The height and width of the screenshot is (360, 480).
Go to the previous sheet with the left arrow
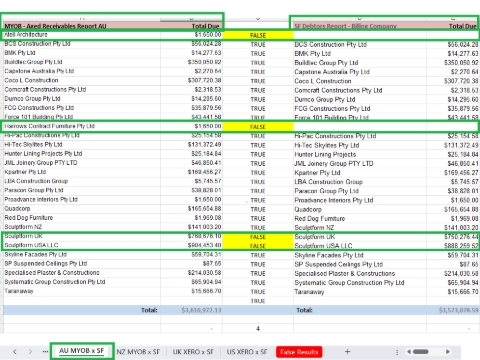(x=15, y=352)
